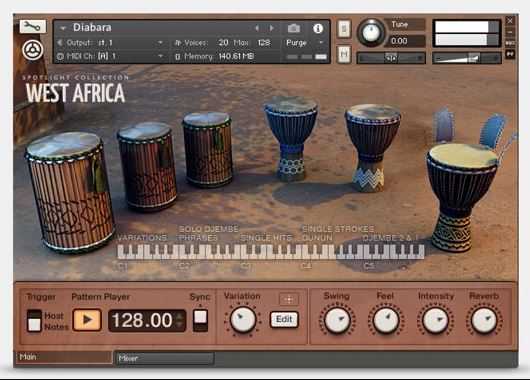Click the Memory 140.61 MB readout

tap(236, 56)
